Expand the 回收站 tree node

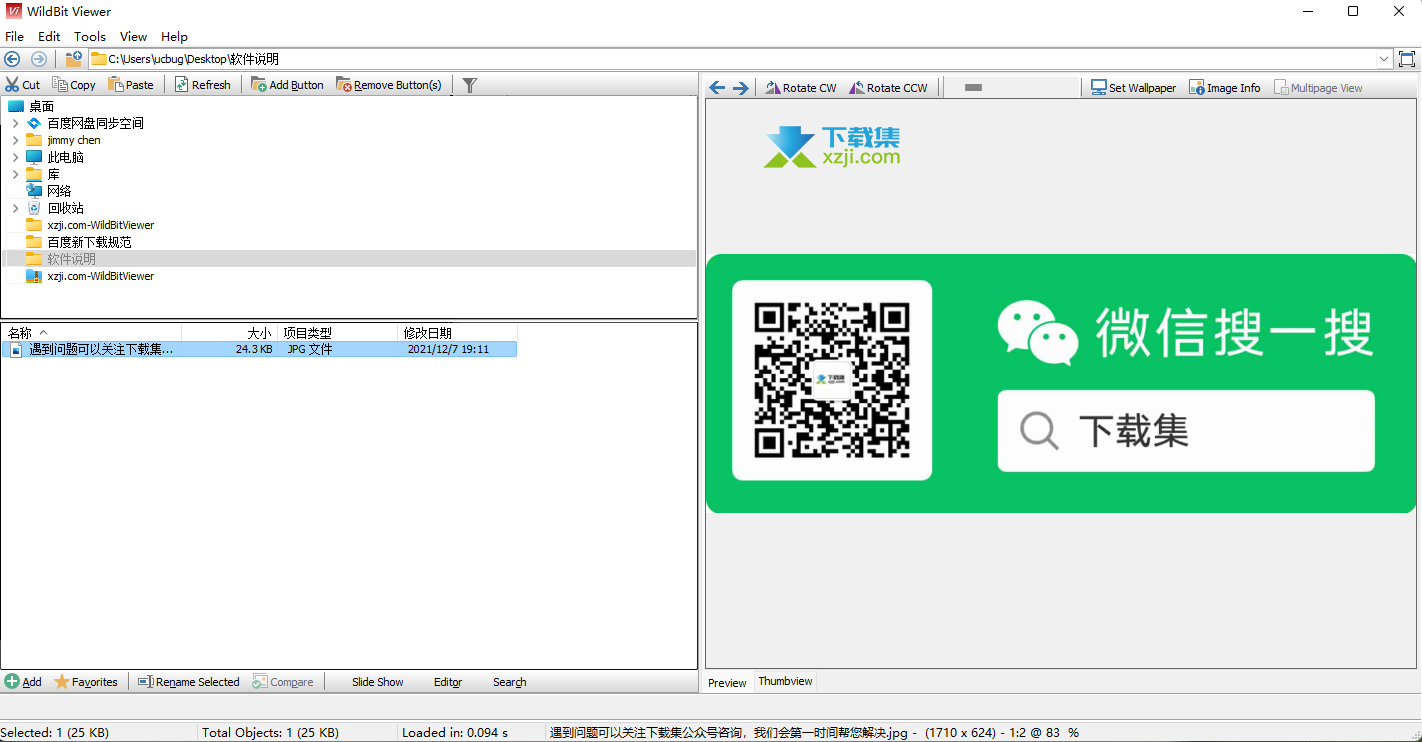click(15, 208)
